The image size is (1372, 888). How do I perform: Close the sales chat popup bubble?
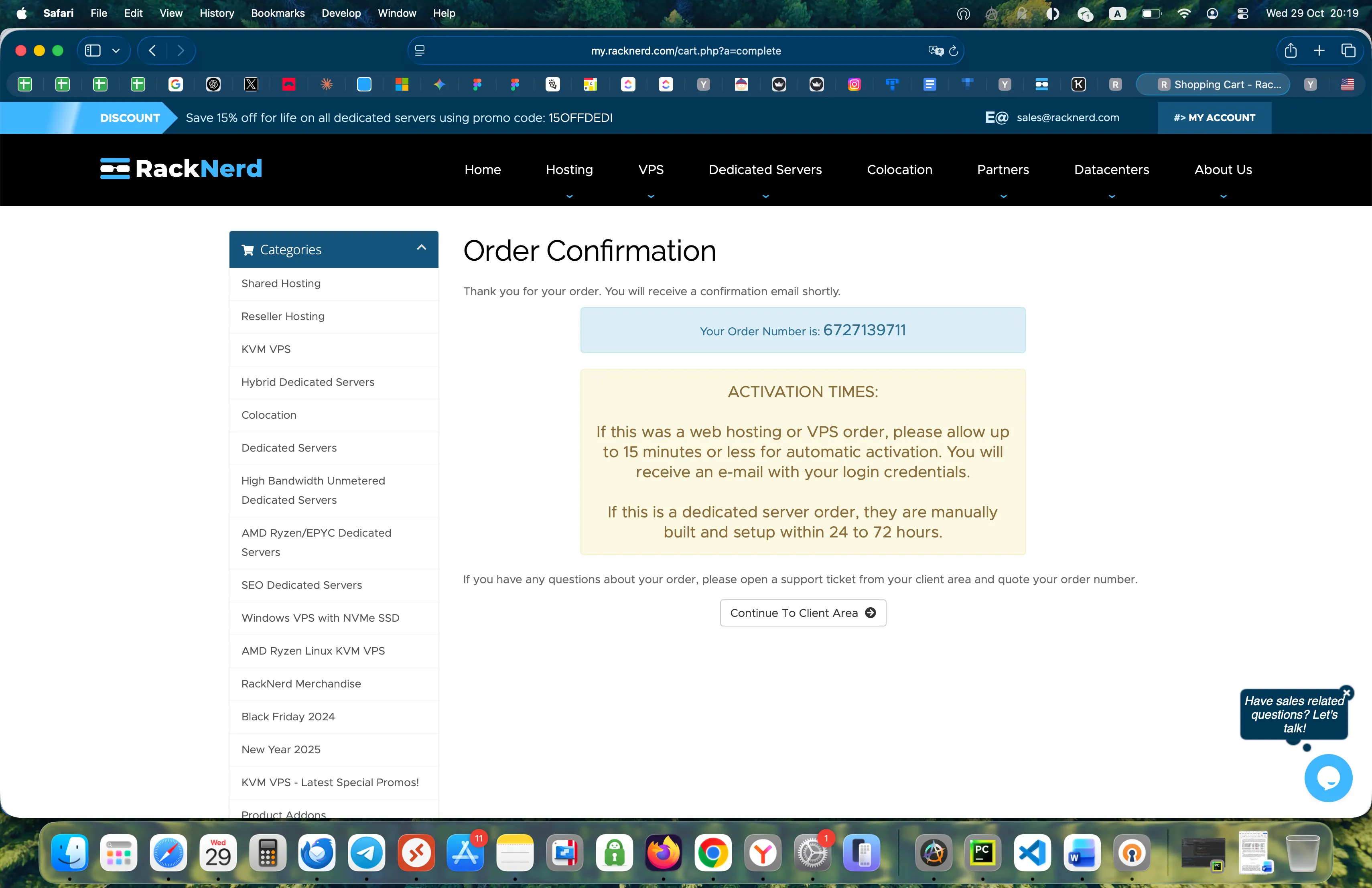(x=1347, y=693)
